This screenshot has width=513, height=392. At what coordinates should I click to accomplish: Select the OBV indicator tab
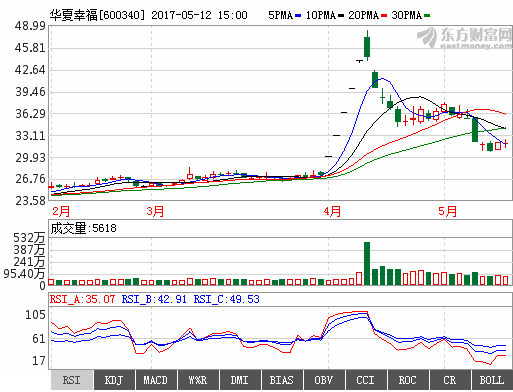tap(324, 380)
